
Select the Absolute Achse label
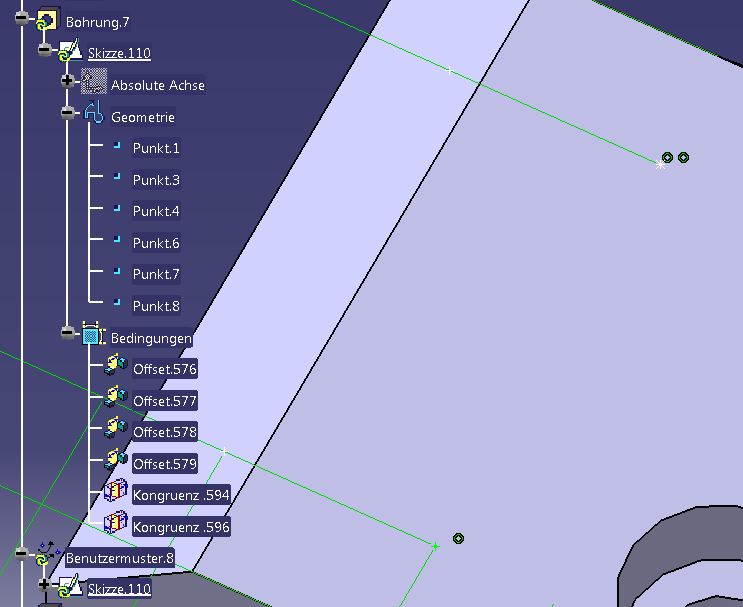158,85
